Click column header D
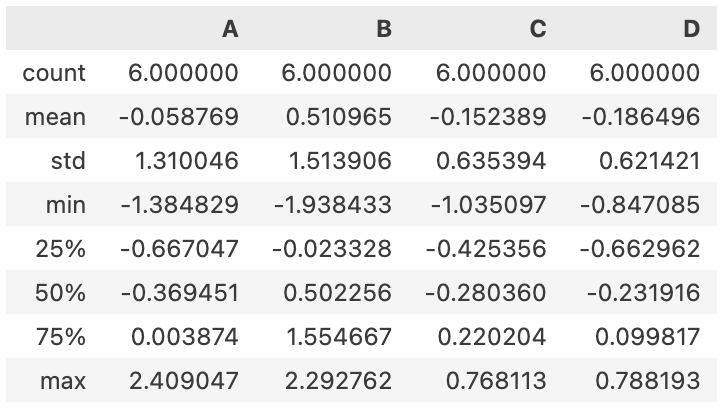Image resolution: width=726 pixels, height=408 pixels. coord(691,29)
